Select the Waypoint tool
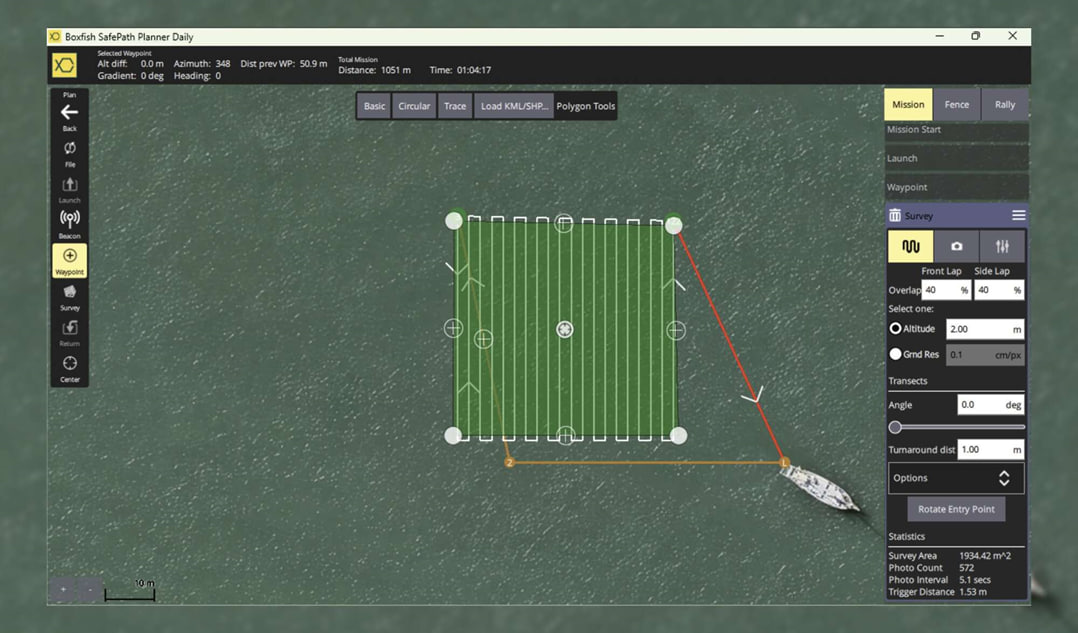This screenshot has width=1078, height=633. 69,258
